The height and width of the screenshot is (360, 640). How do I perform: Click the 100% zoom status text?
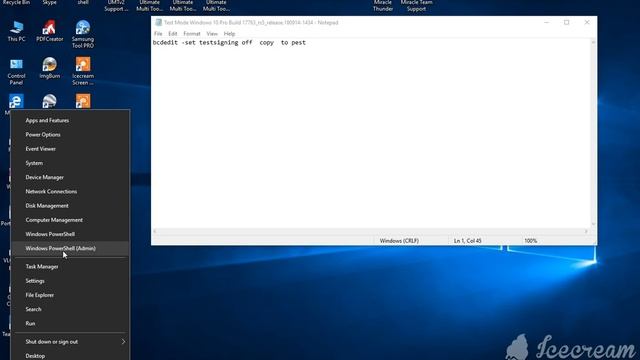531,241
